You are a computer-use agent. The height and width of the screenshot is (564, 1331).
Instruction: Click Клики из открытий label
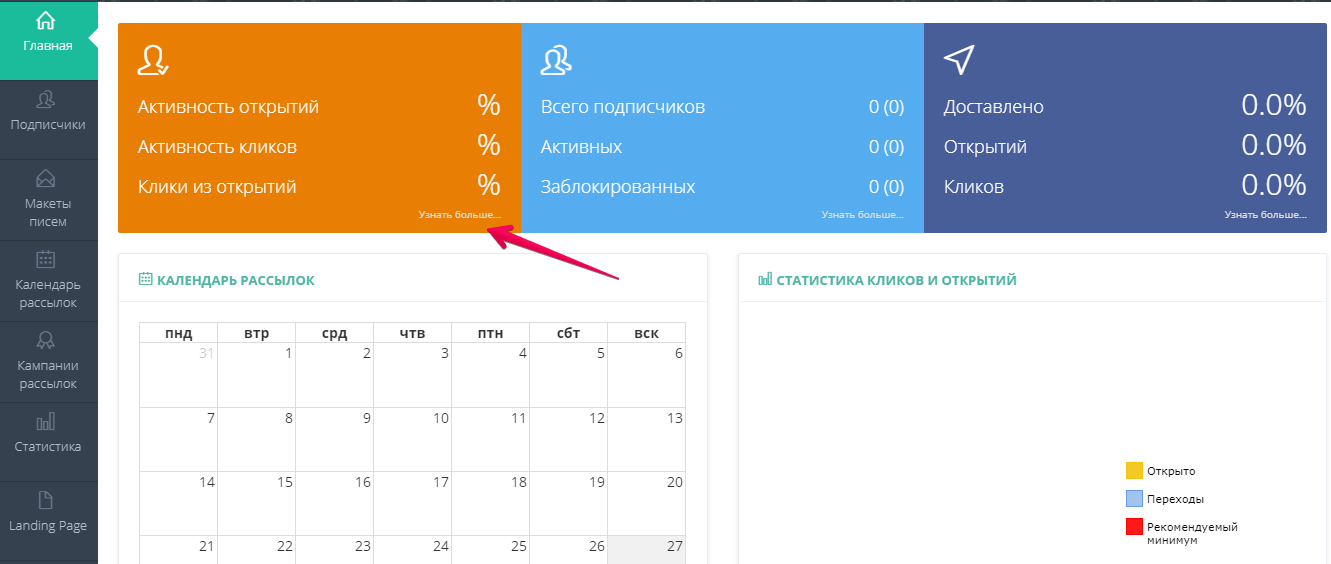point(217,187)
